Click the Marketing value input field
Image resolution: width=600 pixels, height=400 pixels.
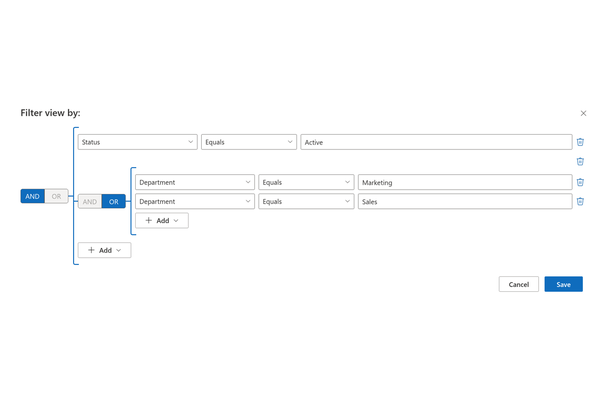tap(465, 182)
